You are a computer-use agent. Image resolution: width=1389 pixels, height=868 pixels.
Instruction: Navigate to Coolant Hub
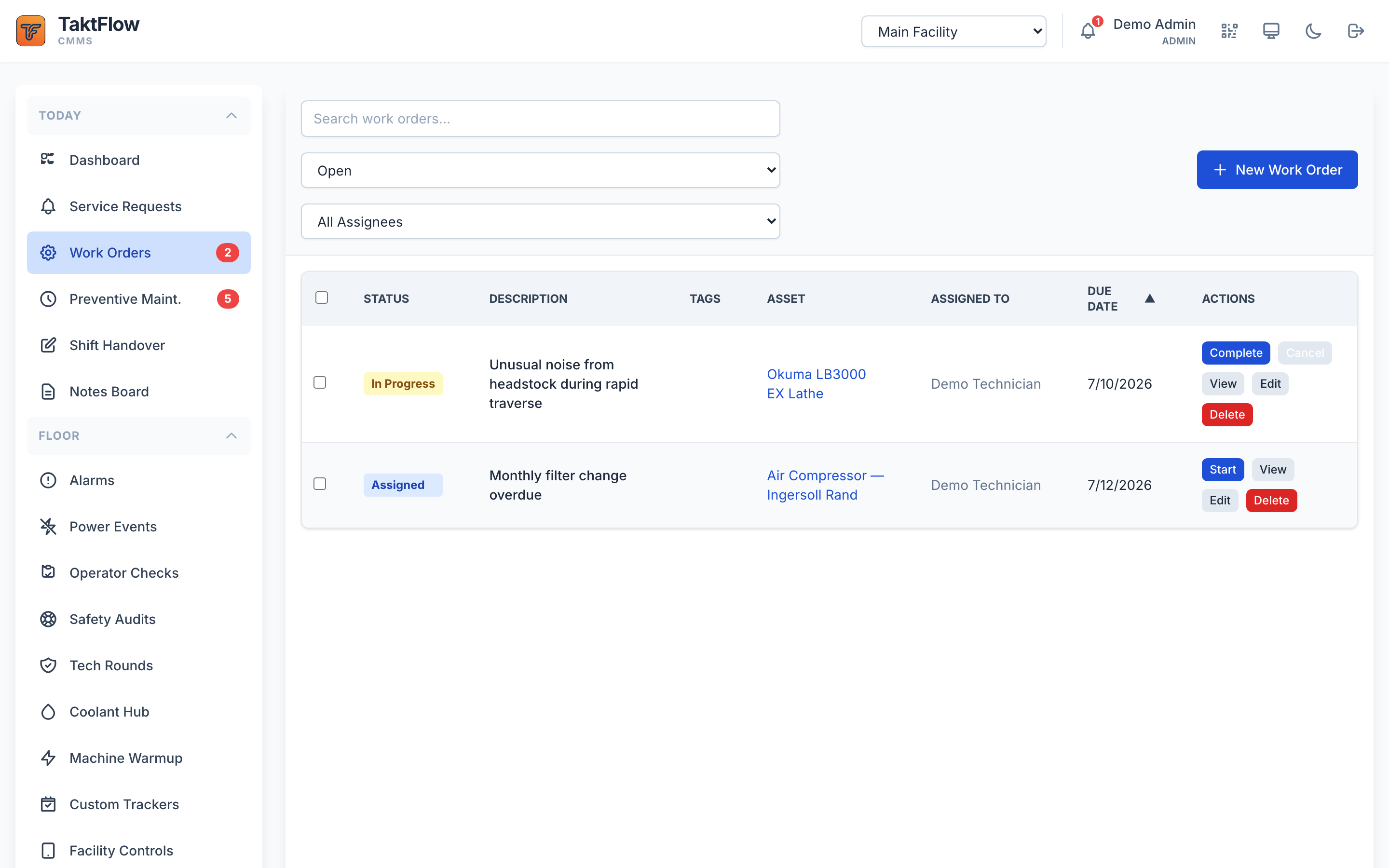[139, 712]
